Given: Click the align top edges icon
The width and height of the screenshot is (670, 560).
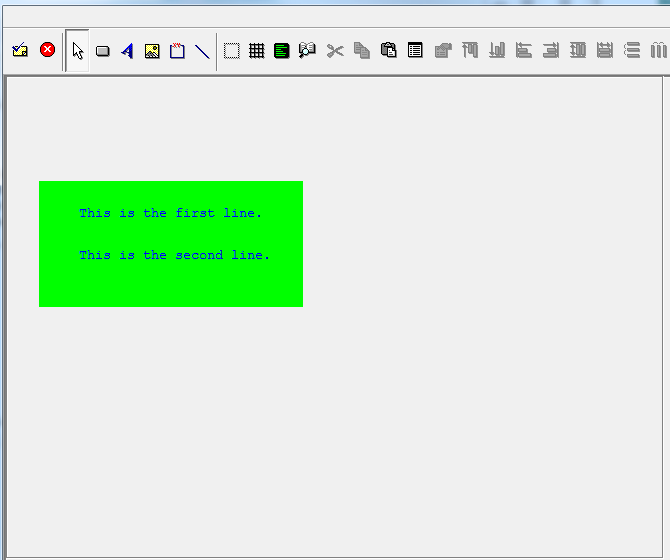Looking at the screenshot, I should [470, 50].
